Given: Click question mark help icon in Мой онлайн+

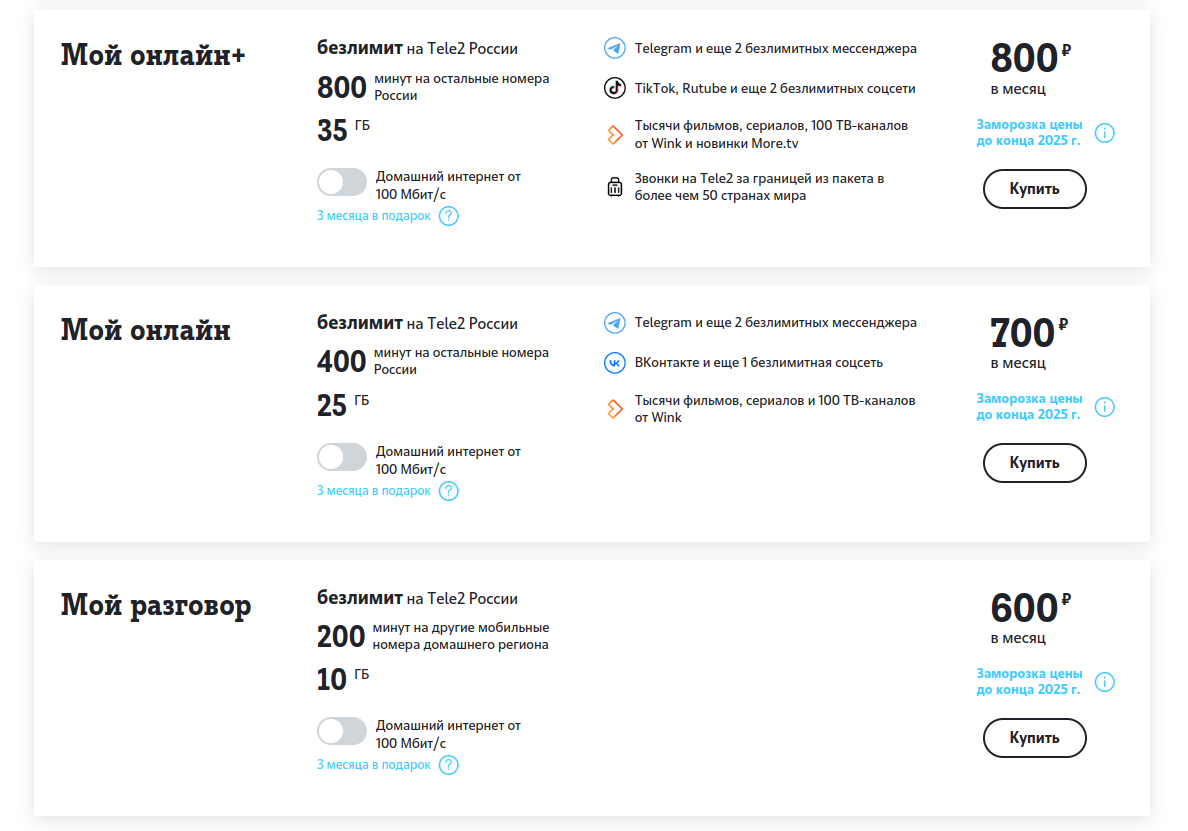Looking at the screenshot, I should (449, 216).
